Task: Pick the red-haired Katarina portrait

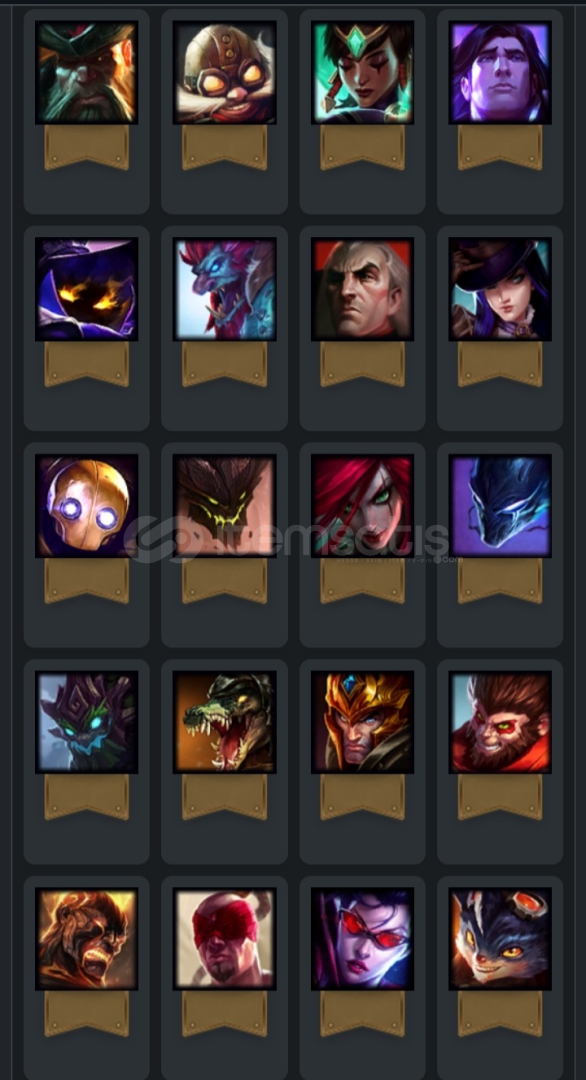Action: pos(362,506)
